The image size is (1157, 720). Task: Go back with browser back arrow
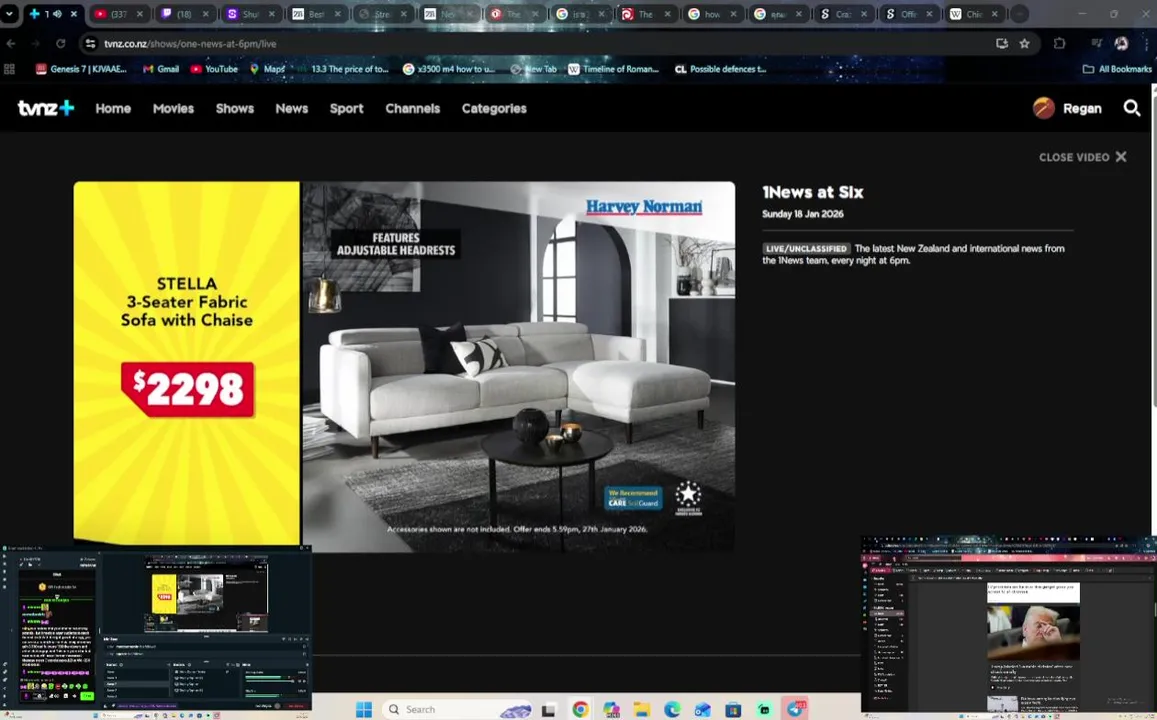(x=11, y=44)
